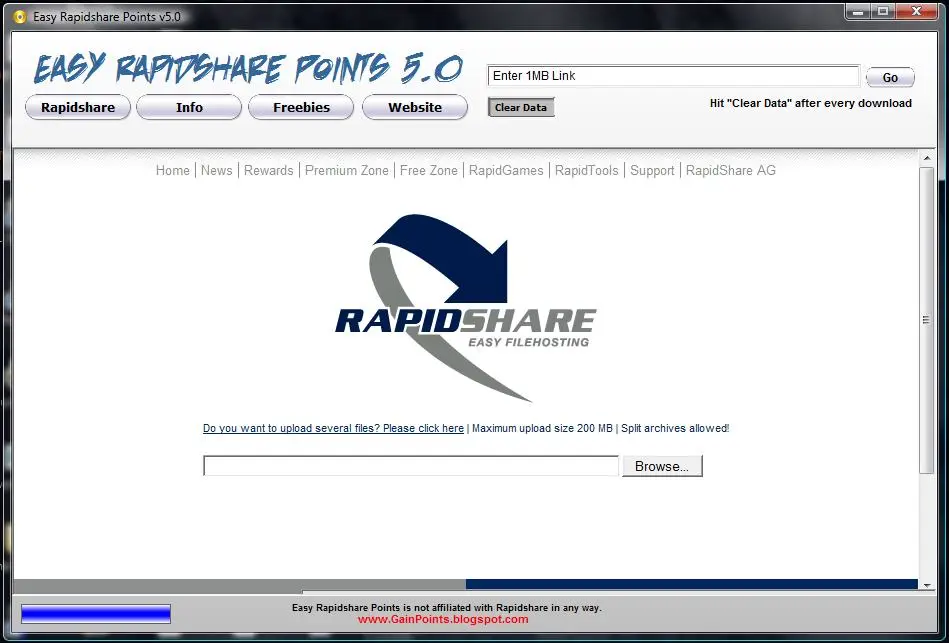This screenshot has width=949, height=643.
Task: Click the upload several files link
Action: (333, 428)
